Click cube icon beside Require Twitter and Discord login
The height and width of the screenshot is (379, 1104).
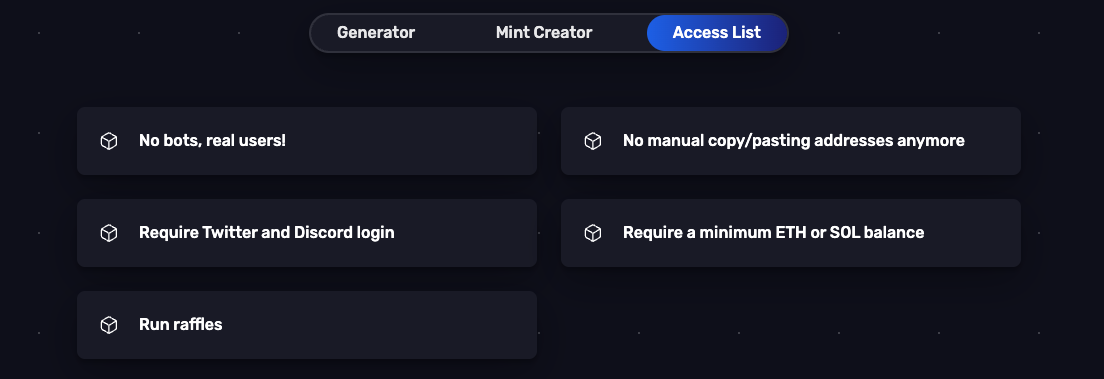click(x=108, y=232)
